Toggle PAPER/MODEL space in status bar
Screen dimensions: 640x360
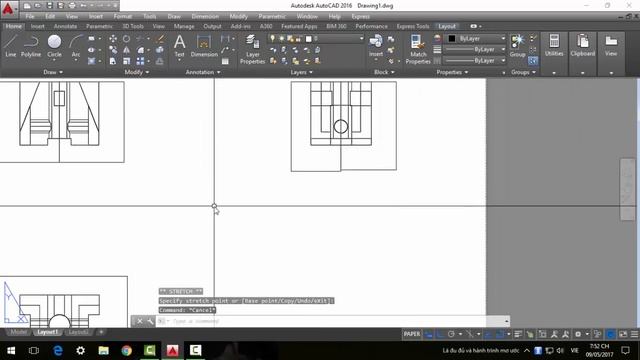411,334
